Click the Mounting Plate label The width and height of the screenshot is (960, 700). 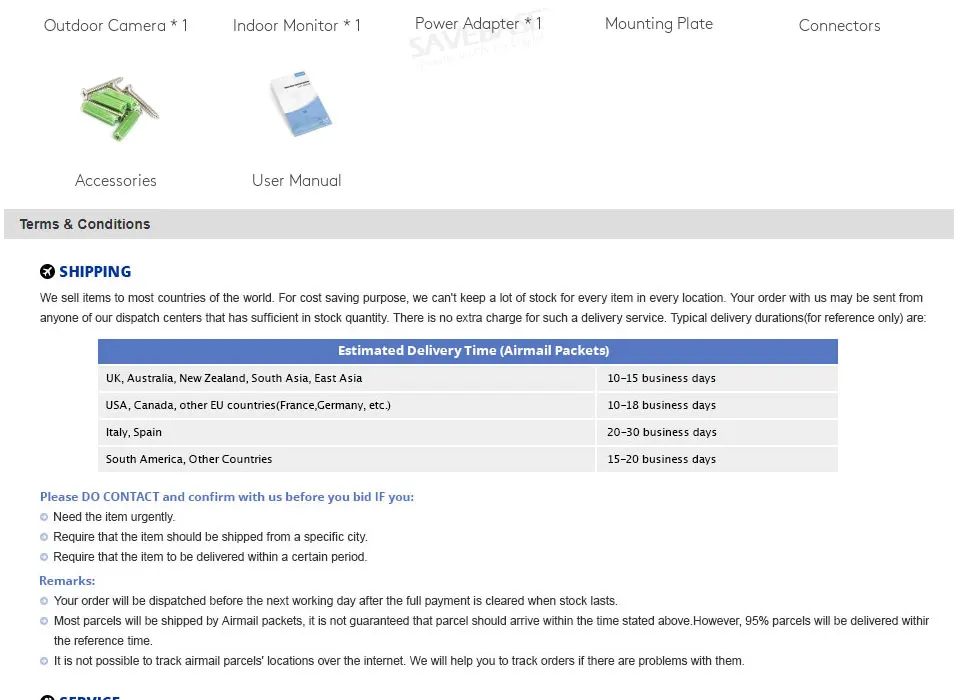pos(659,24)
